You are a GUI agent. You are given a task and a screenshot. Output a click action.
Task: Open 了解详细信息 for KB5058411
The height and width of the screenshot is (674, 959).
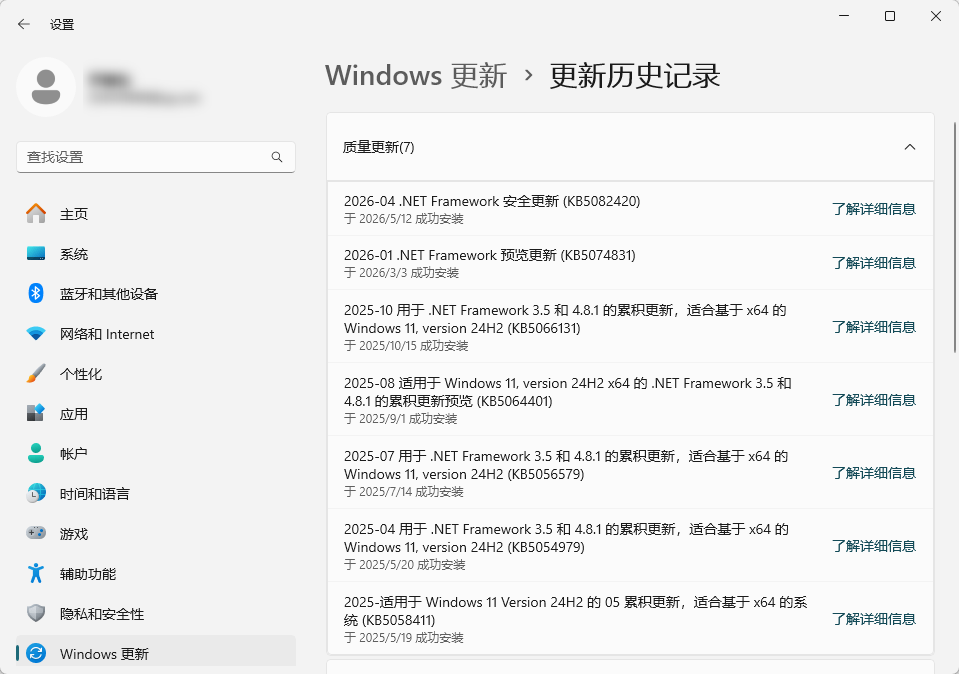873,619
